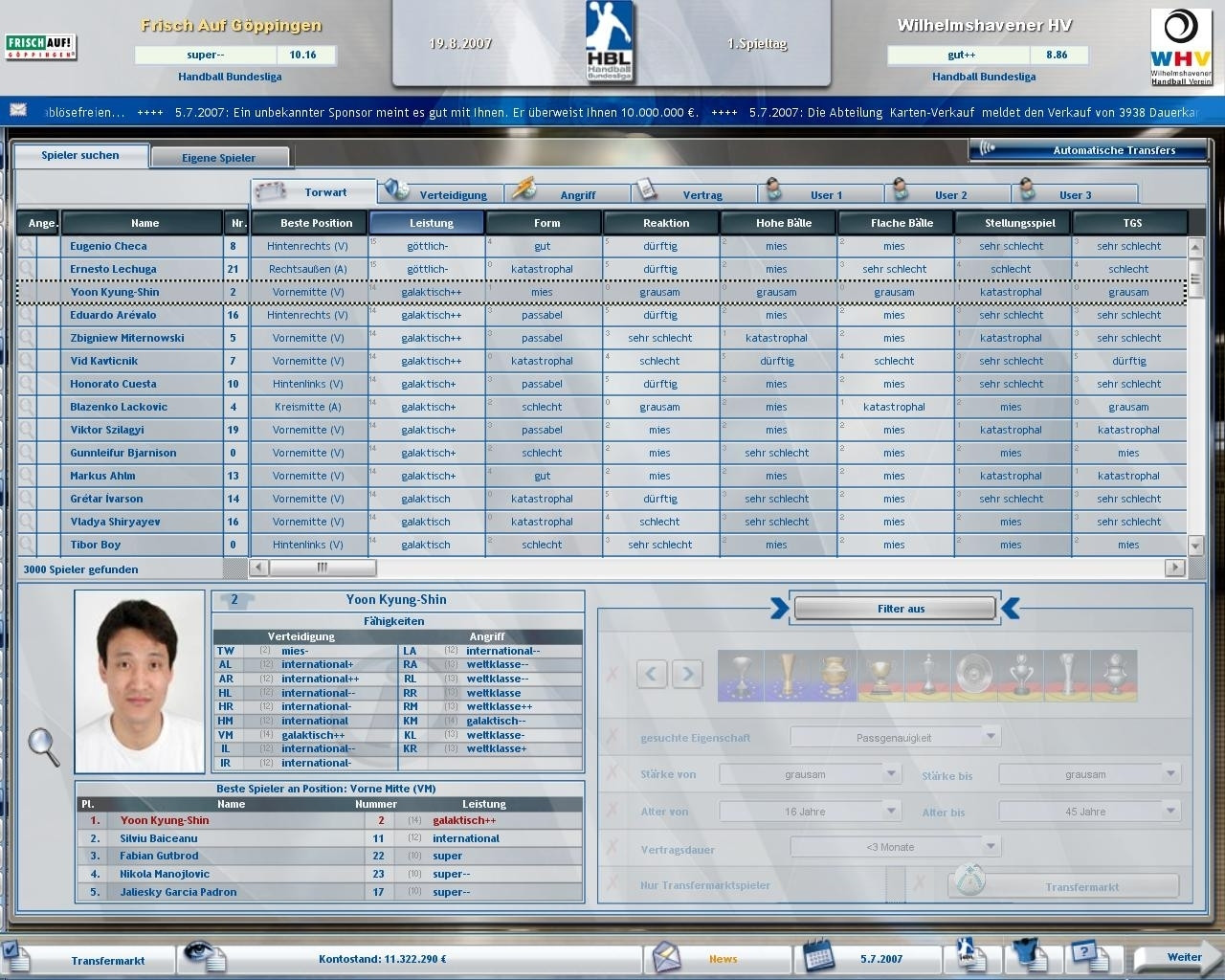Open the Stärke bis dropdown
This screenshot has height=980, width=1225.
(1089, 774)
